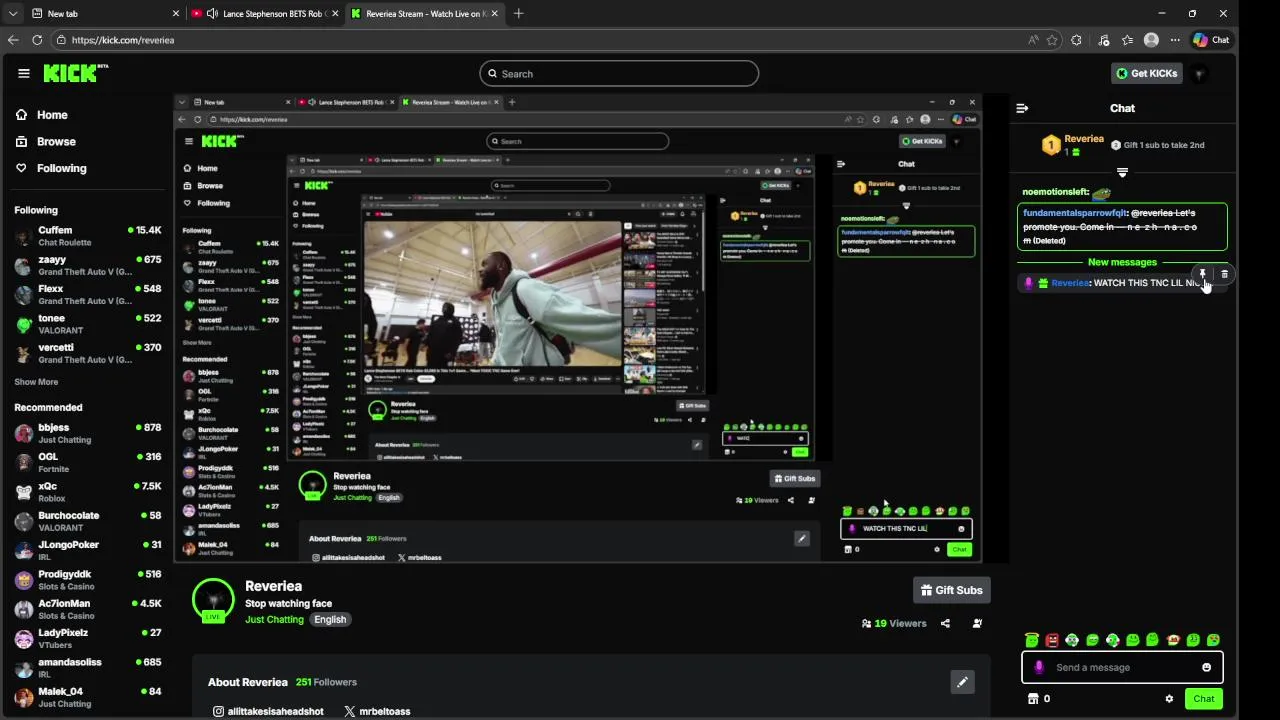Open a new browser tab with plus
The width and height of the screenshot is (1280, 720).
(518, 14)
